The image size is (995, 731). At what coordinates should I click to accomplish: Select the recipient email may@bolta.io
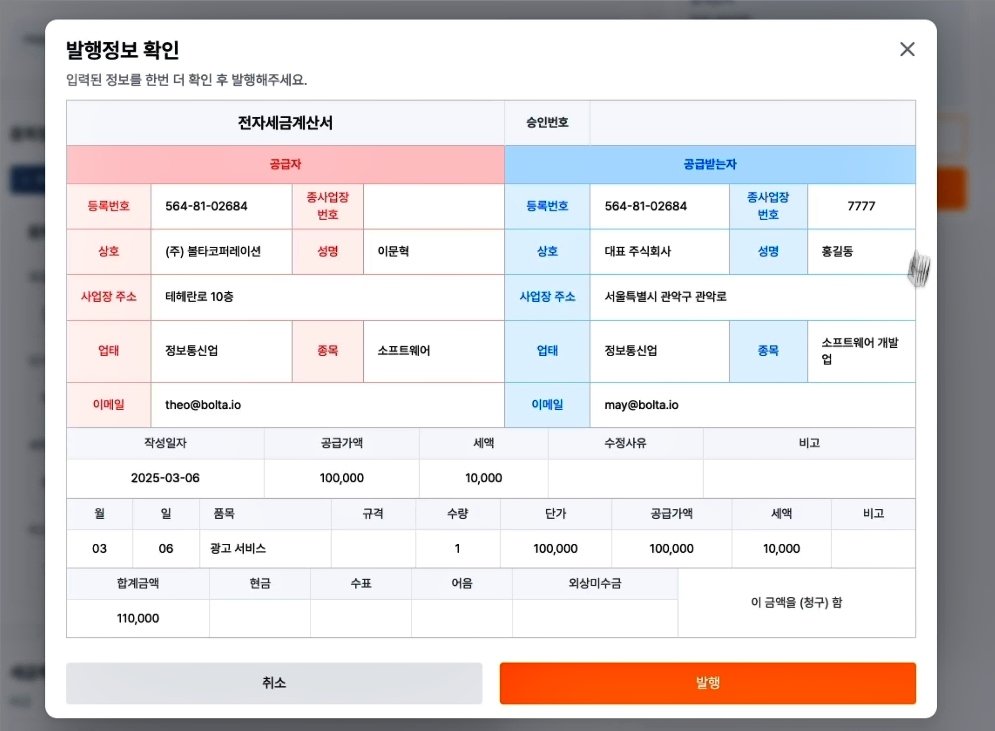[x=641, y=405]
